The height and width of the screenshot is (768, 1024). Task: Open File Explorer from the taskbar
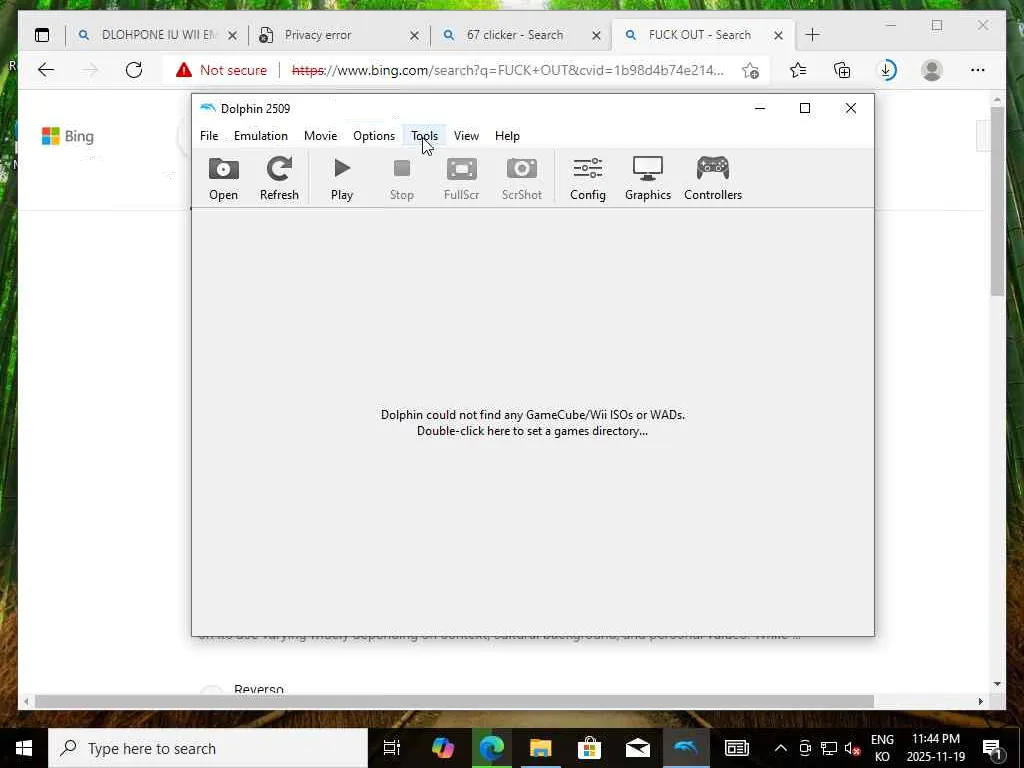click(540, 748)
